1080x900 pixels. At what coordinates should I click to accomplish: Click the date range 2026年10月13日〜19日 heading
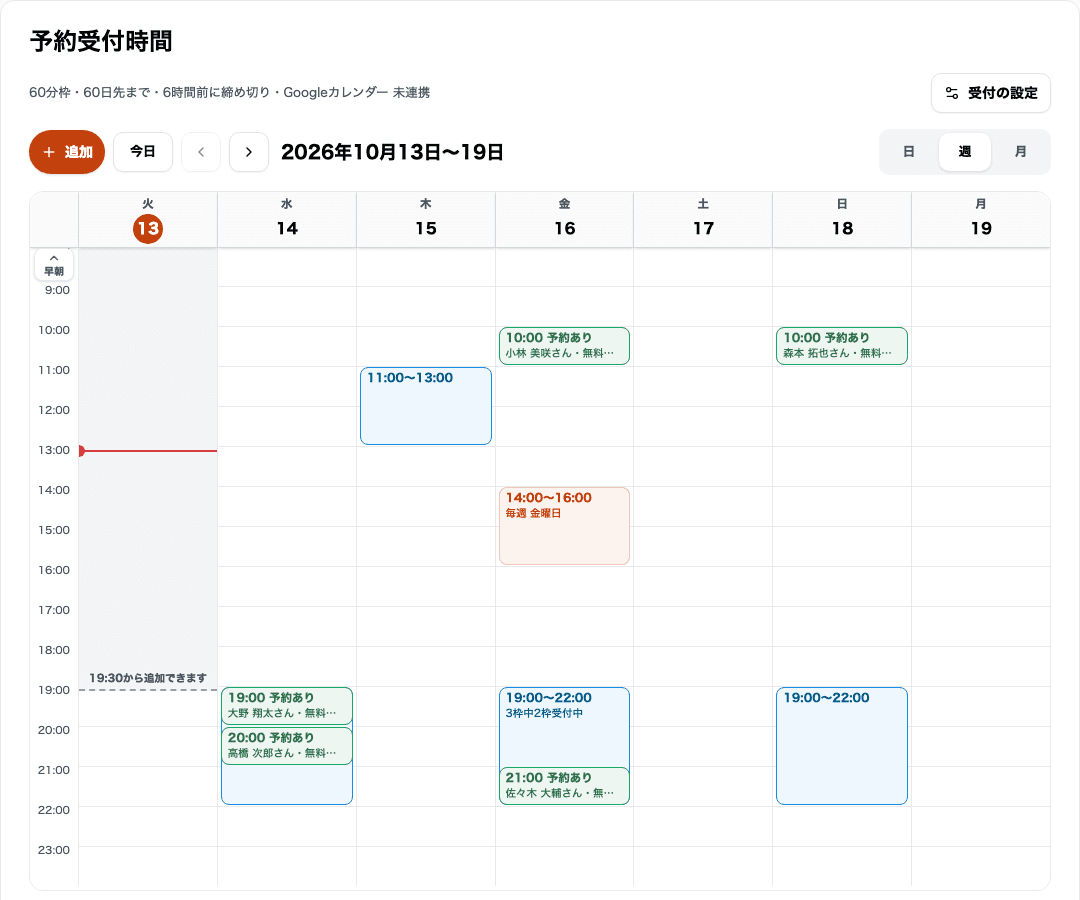click(x=392, y=152)
